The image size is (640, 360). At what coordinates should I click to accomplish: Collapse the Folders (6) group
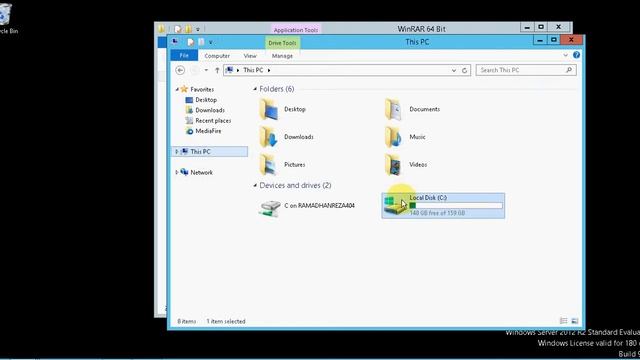click(x=255, y=89)
